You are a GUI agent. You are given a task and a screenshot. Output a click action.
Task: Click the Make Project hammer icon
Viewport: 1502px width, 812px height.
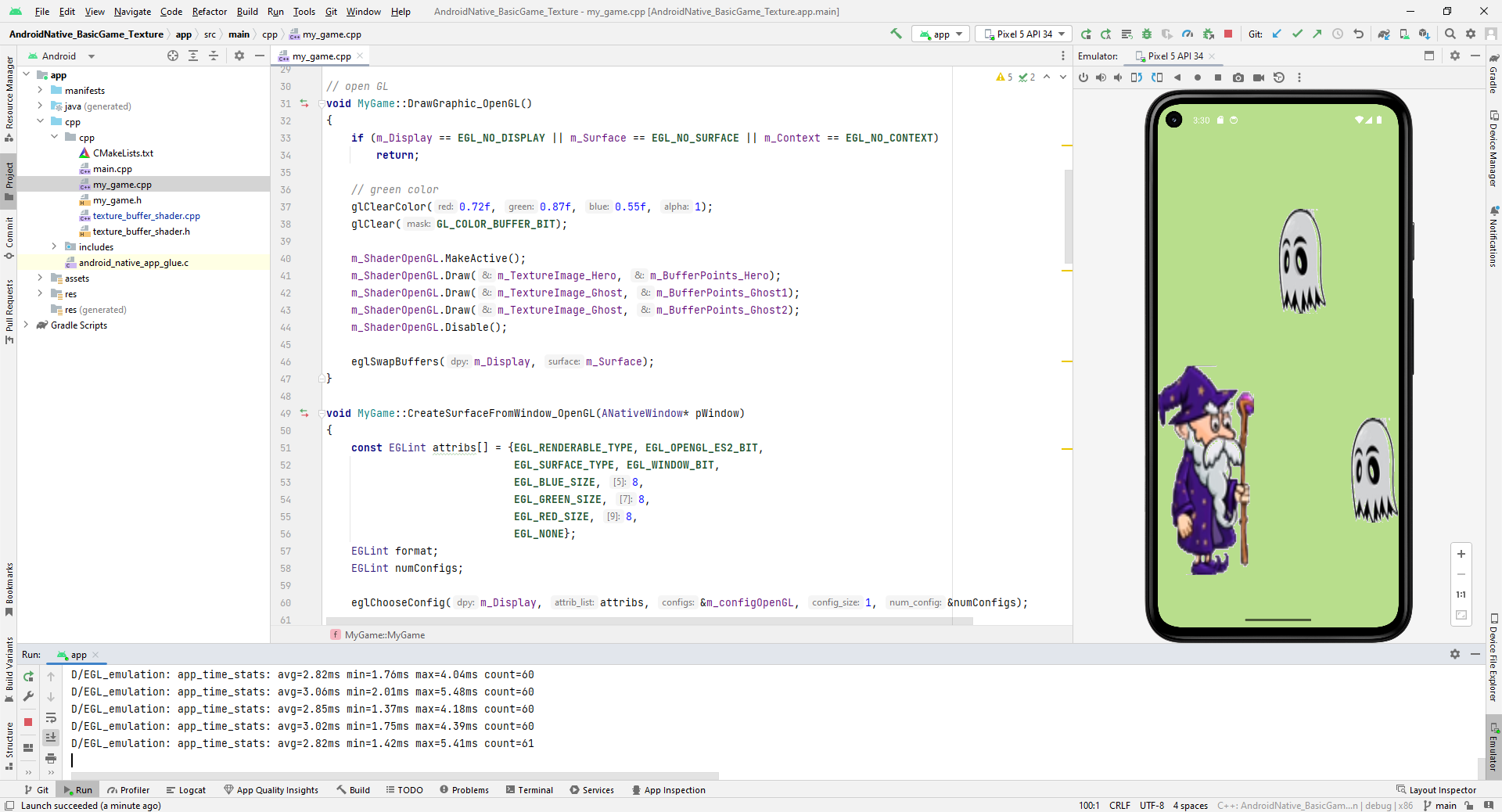[896, 34]
